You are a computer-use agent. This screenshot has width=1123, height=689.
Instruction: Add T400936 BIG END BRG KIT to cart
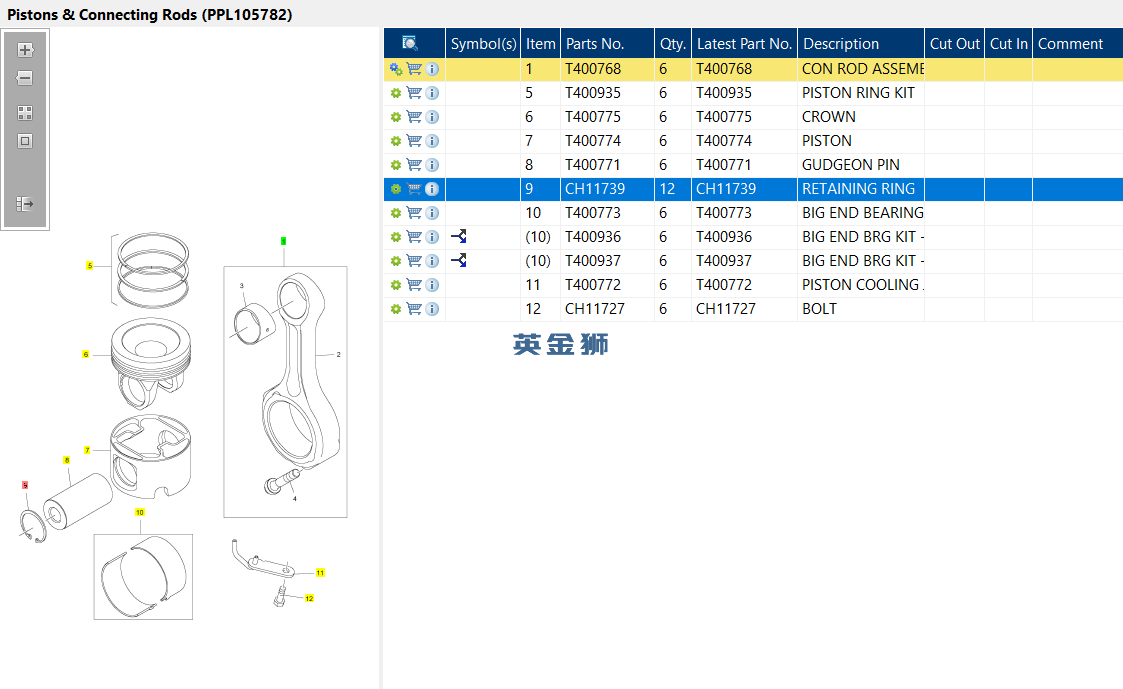[414, 237]
